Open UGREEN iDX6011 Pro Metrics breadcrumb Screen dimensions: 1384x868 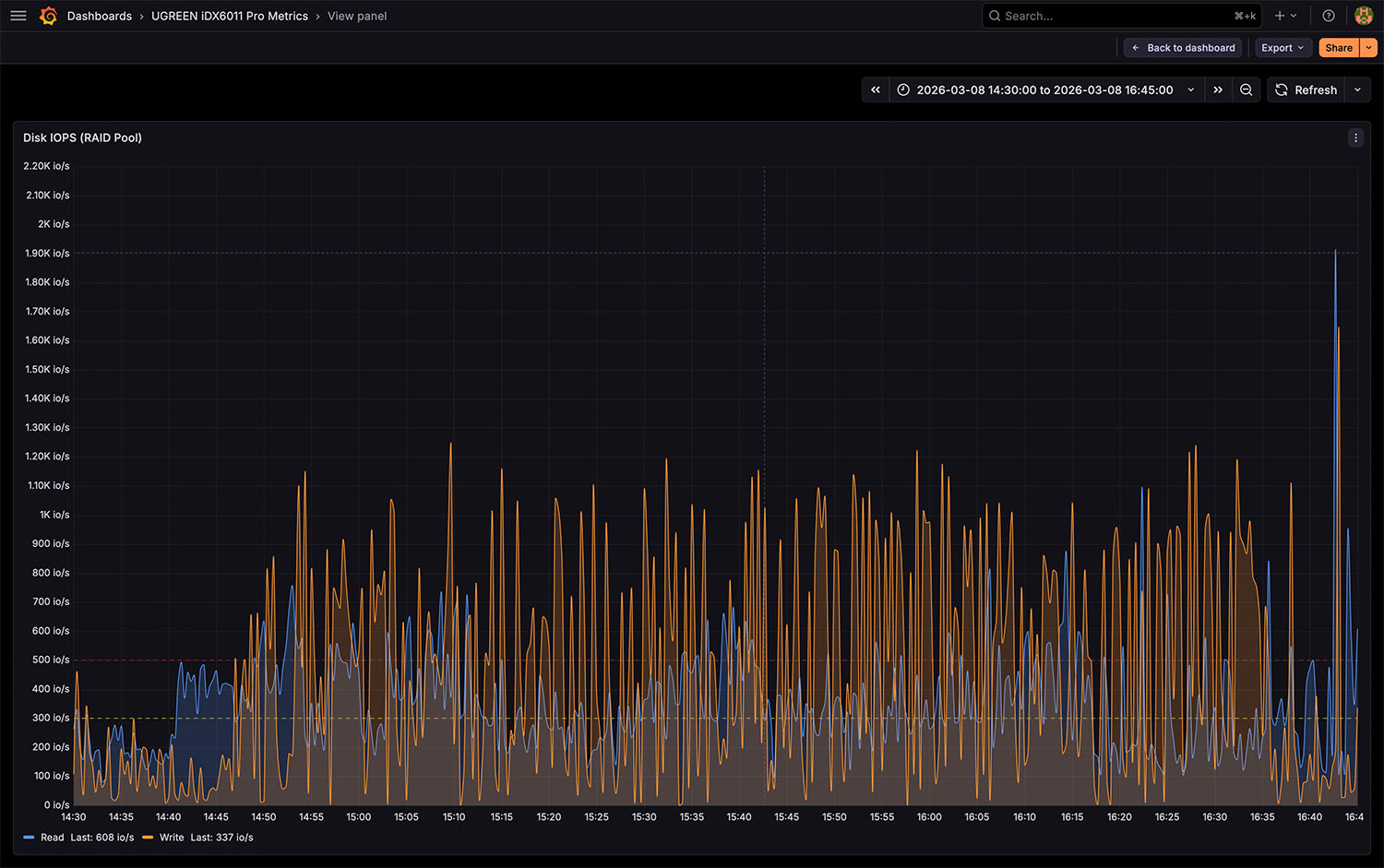click(x=230, y=16)
